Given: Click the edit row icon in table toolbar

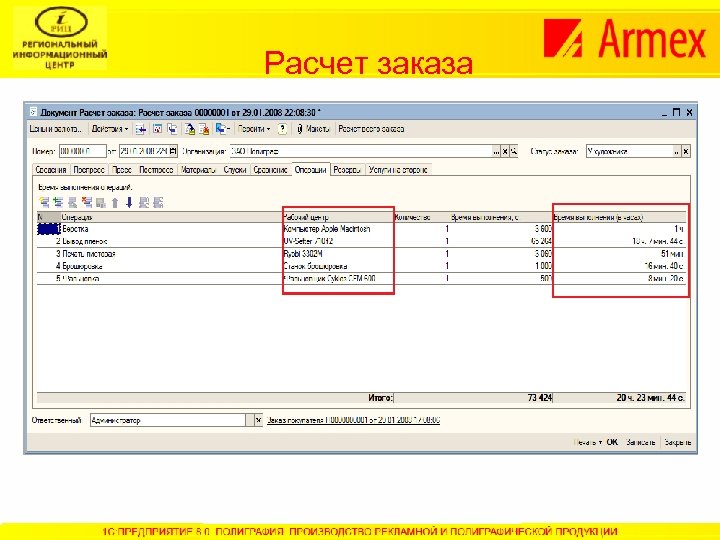Looking at the screenshot, I should point(73,202).
